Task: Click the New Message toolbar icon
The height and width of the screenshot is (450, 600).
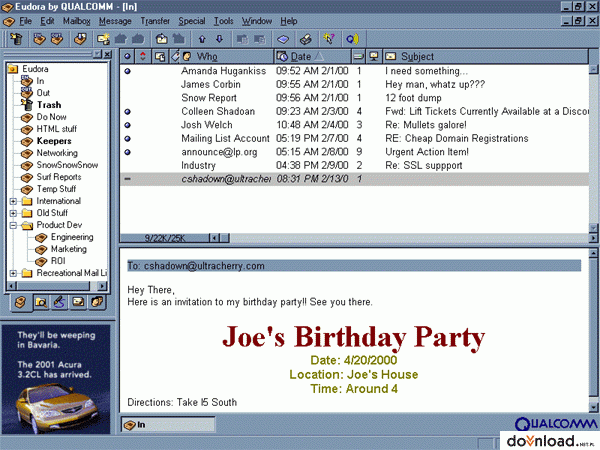Action: [x=103, y=39]
